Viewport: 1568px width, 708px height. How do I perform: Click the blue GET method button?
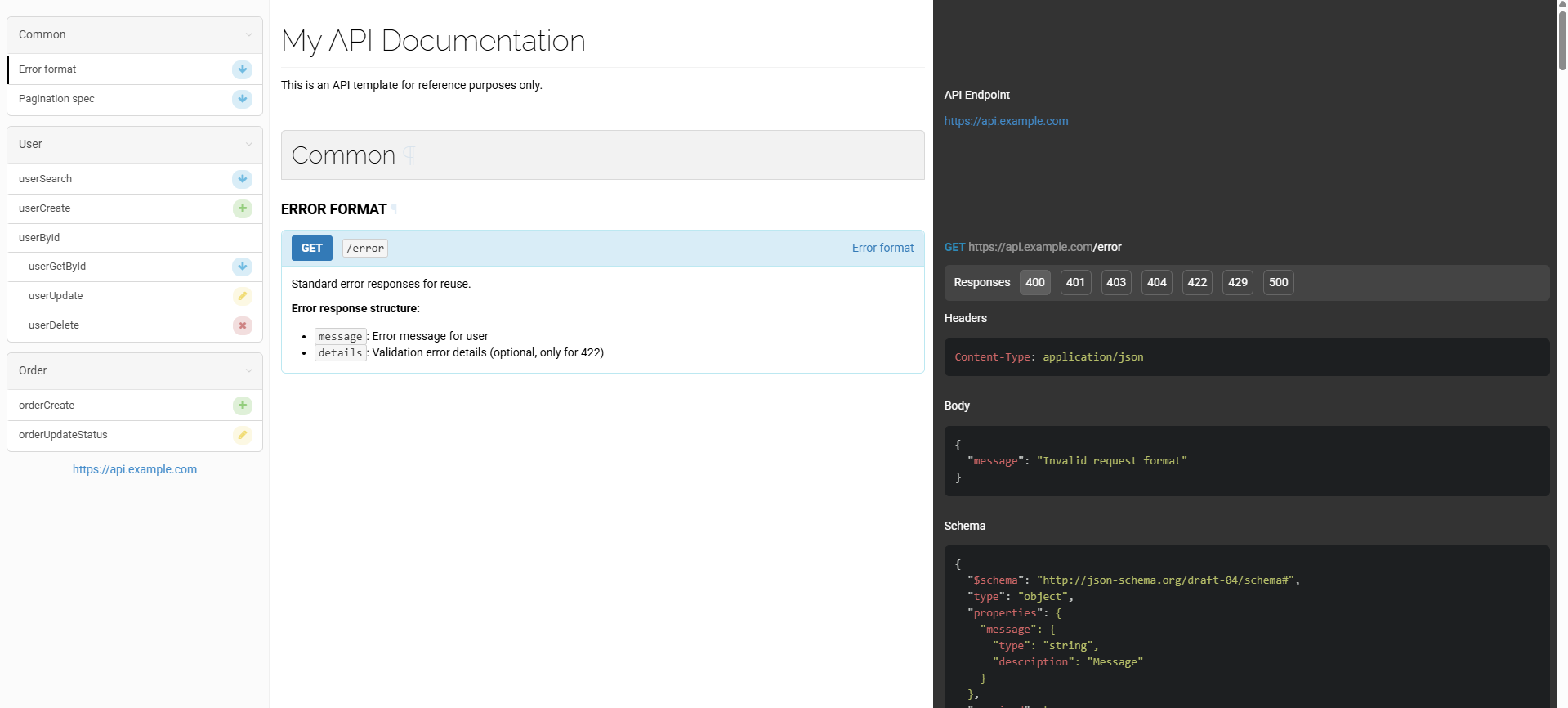(x=311, y=248)
